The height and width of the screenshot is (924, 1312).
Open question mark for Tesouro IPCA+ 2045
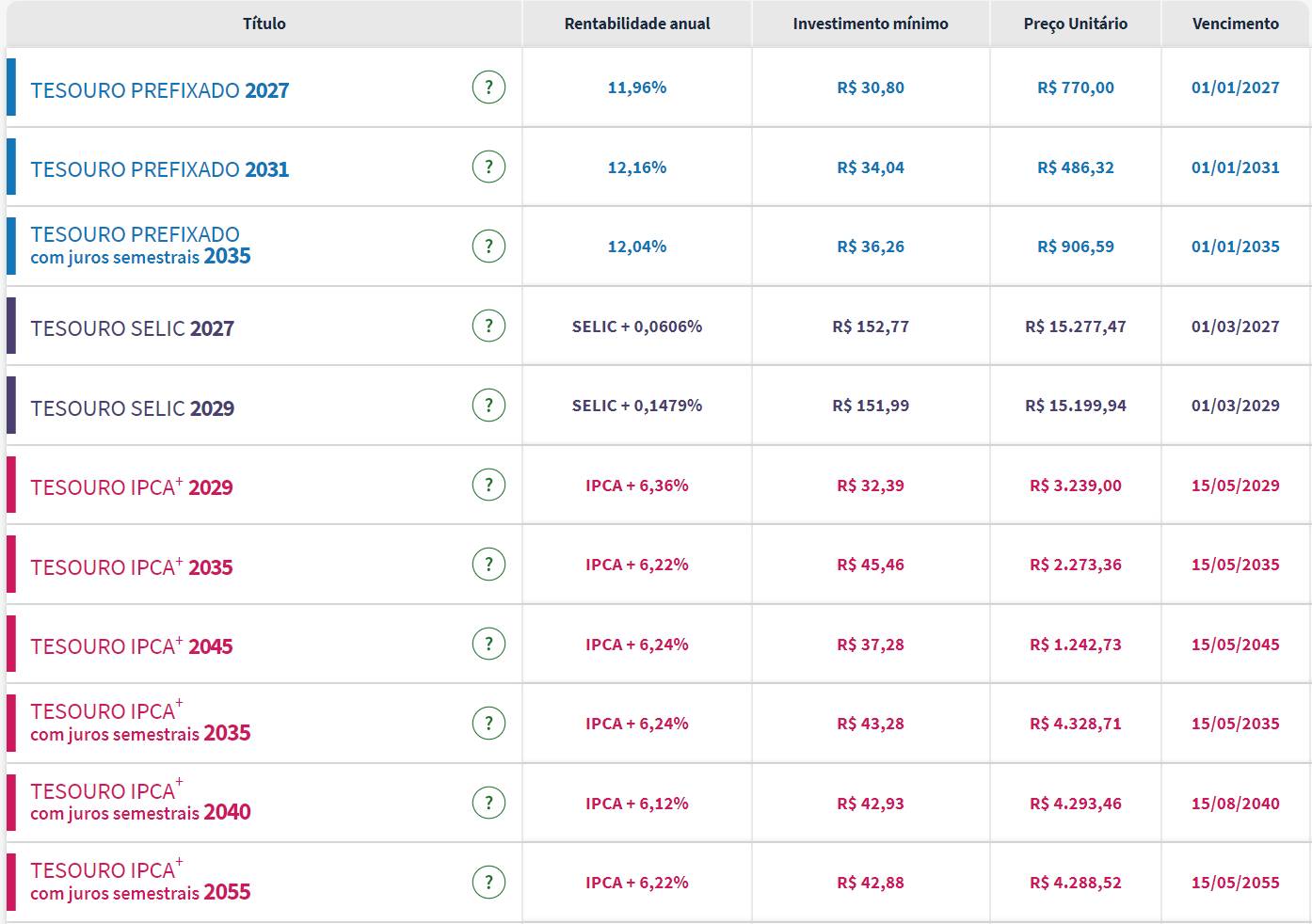point(488,645)
